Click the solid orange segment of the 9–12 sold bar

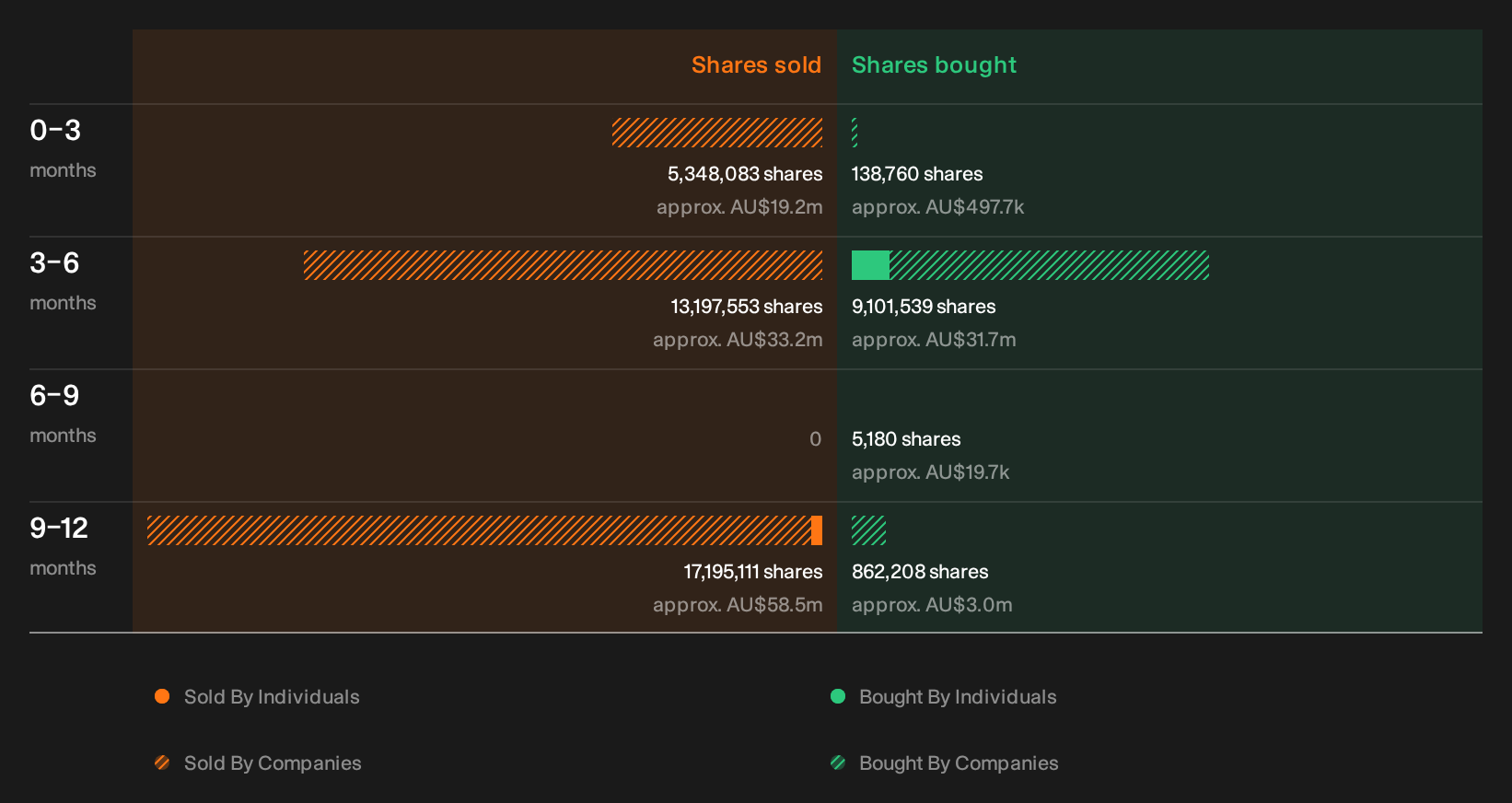[x=817, y=530]
